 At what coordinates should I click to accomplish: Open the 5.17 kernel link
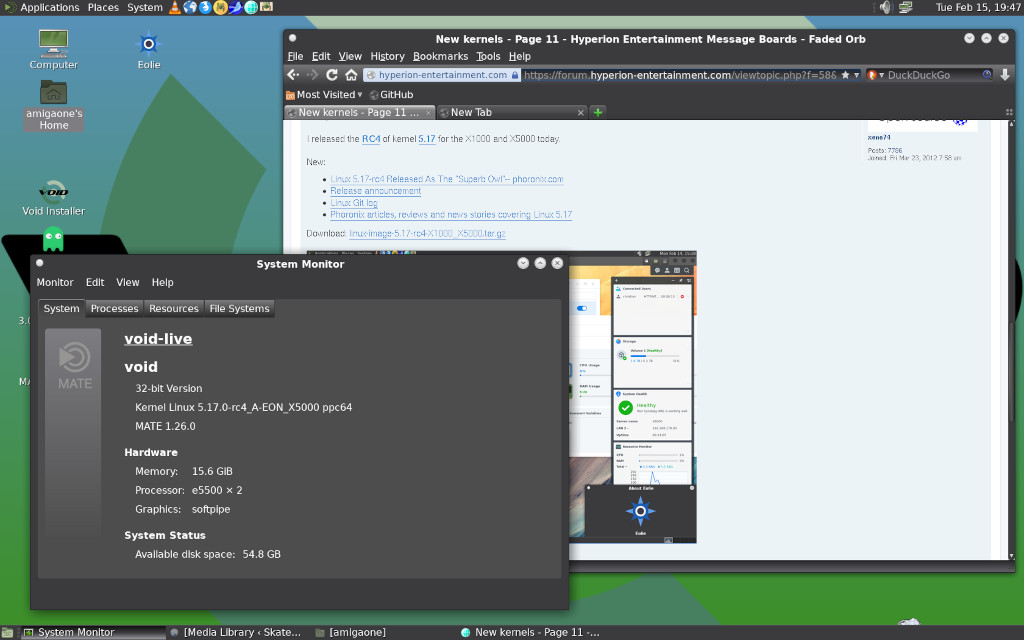coord(426,138)
